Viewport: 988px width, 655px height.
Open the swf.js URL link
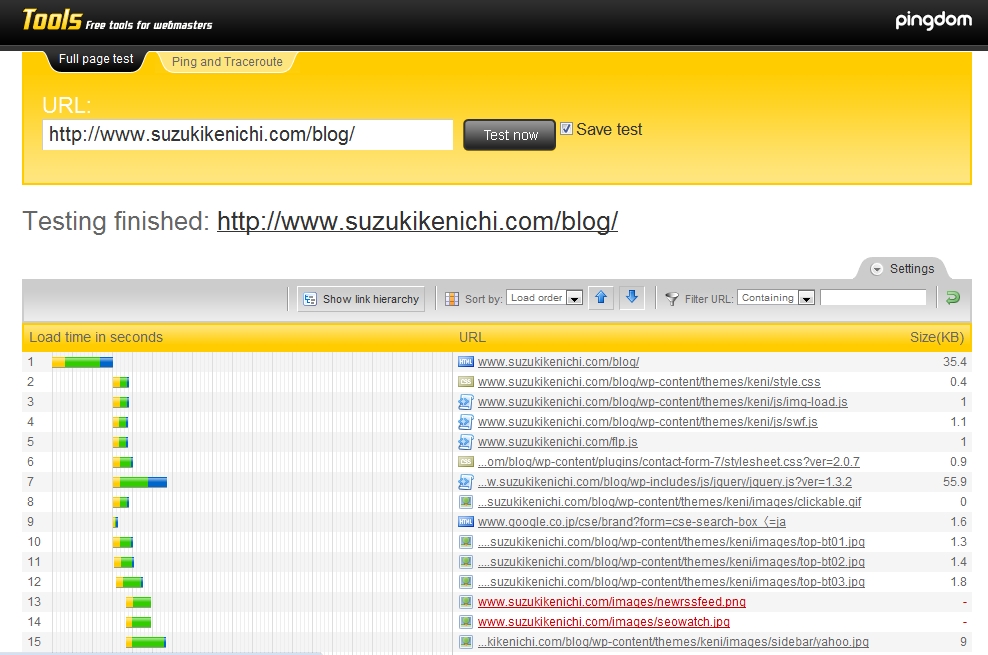point(648,422)
